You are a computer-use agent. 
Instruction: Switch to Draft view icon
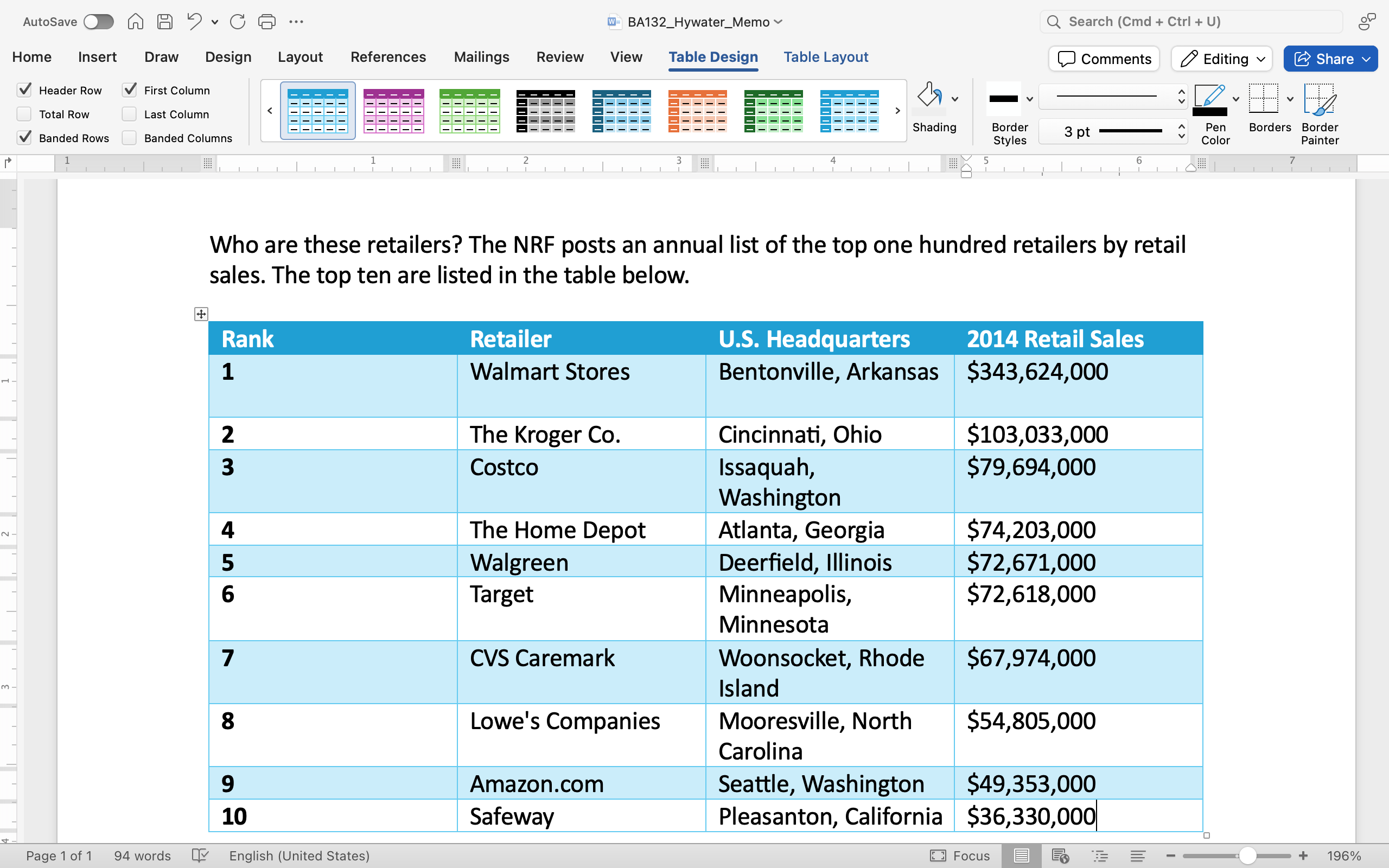click(x=1138, y=856)
